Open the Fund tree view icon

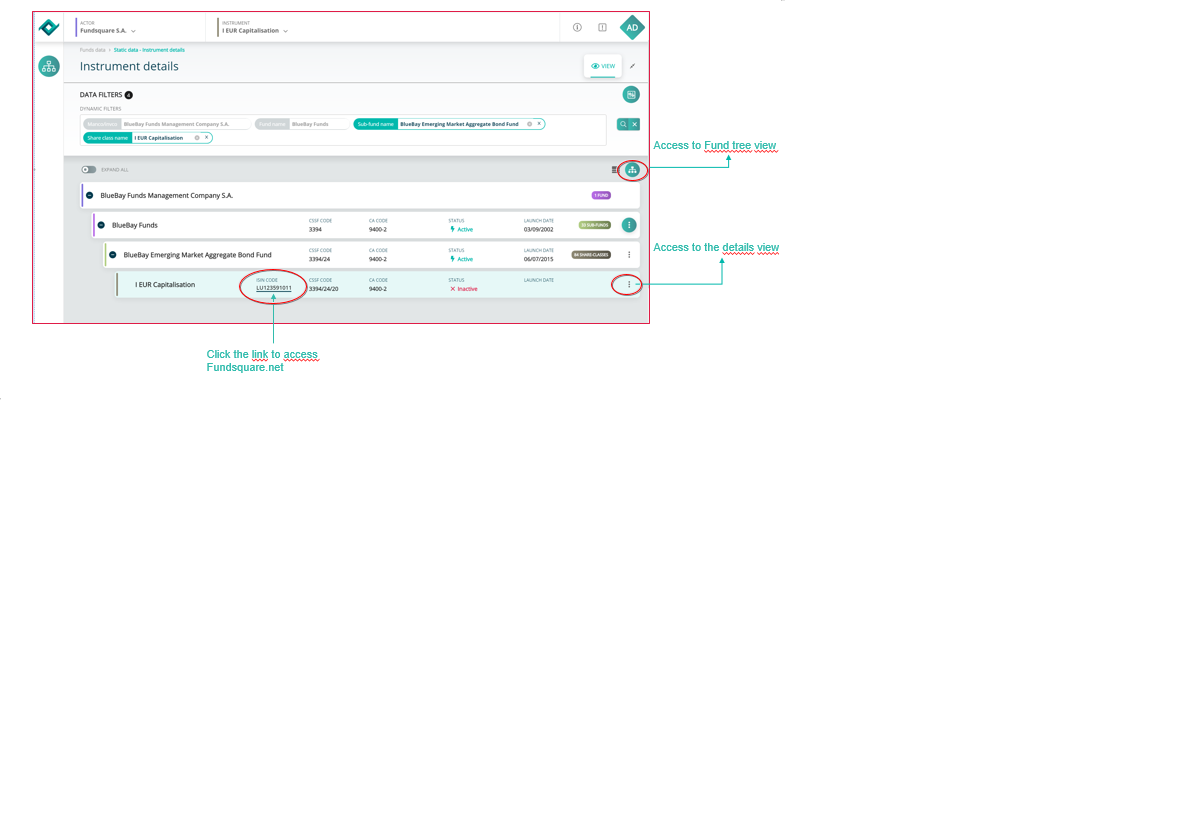tap(633, 170)
